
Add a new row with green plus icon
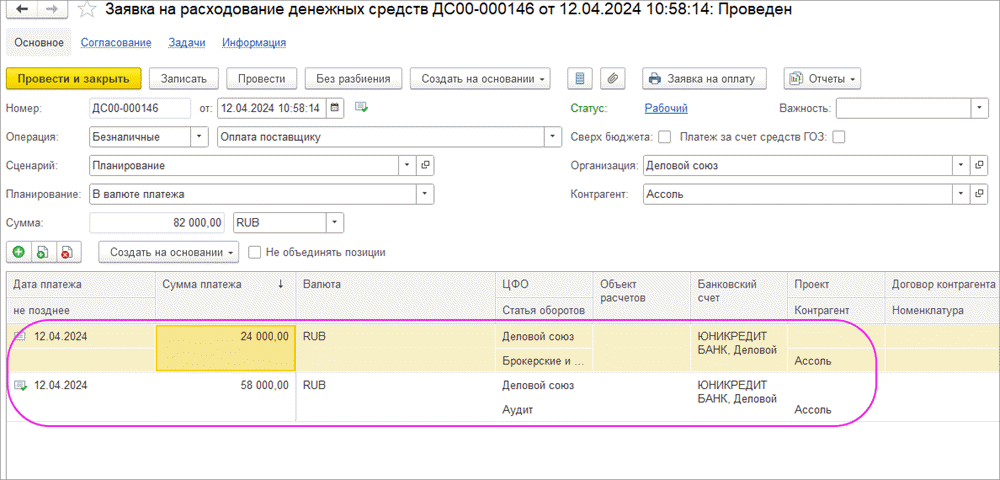click(x=19, y=252)
